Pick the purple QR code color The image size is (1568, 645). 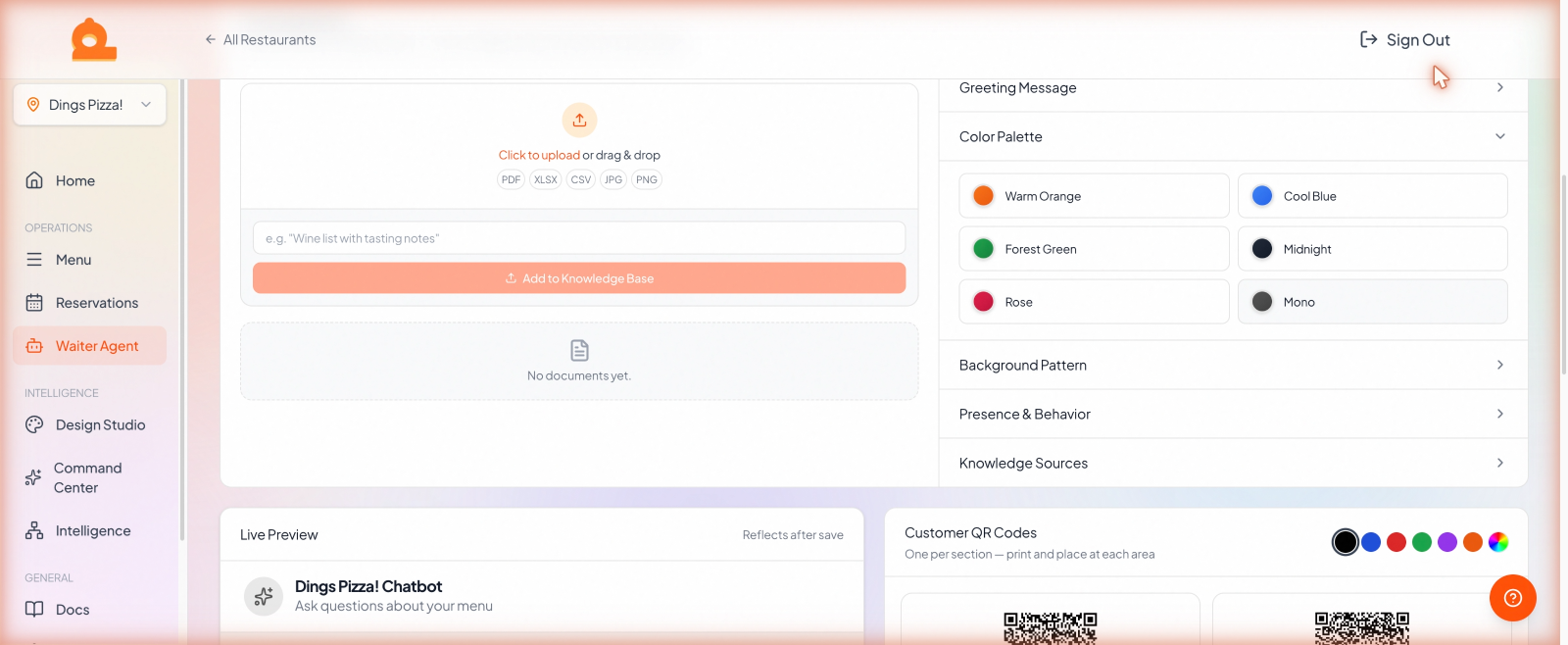pyautogui.click(x=1447, y=542)
